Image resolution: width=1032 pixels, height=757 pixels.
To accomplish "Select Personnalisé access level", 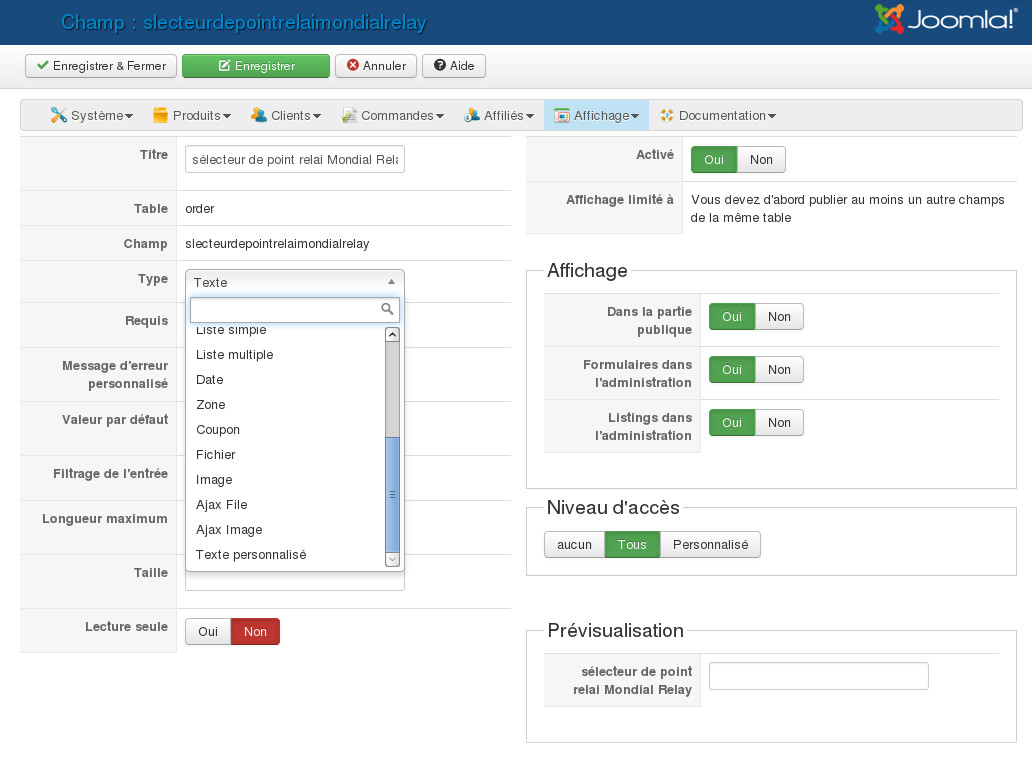I will [x=710, y=544].
